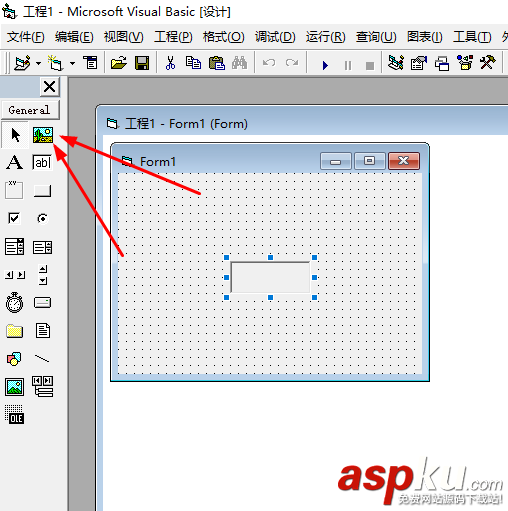The width and height of the screenshot is (508, 511).
Task: Select the ComboBox control tool
Action: (x=14, y=247)
